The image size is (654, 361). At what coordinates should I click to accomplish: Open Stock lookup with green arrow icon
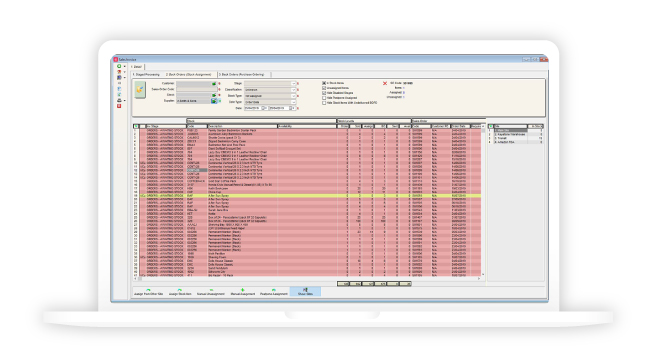click(214, 95)
